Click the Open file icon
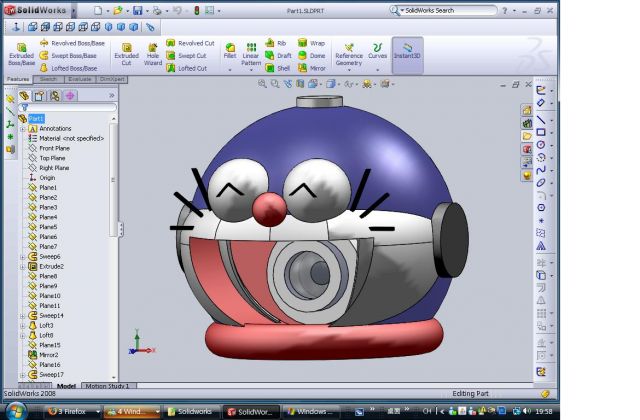 pos(118,11)
